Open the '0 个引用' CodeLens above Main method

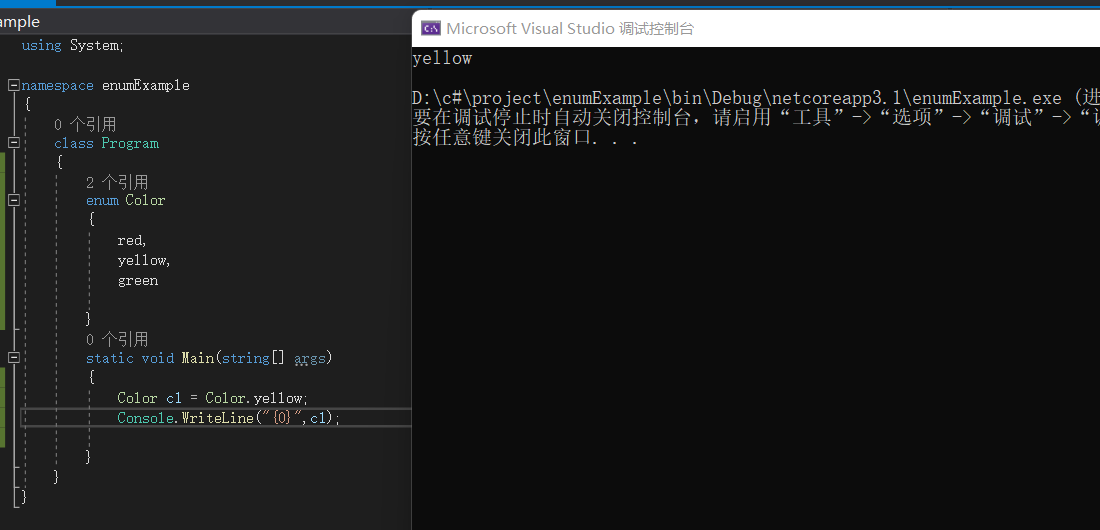pos(117,340)
